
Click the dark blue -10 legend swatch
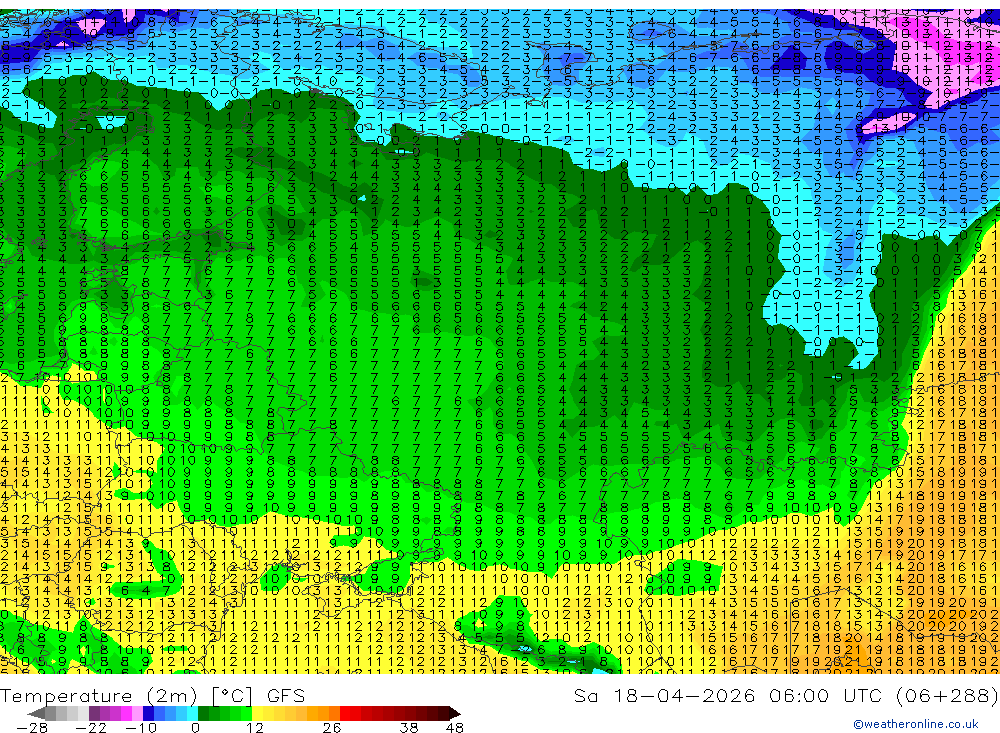(148, 713)
